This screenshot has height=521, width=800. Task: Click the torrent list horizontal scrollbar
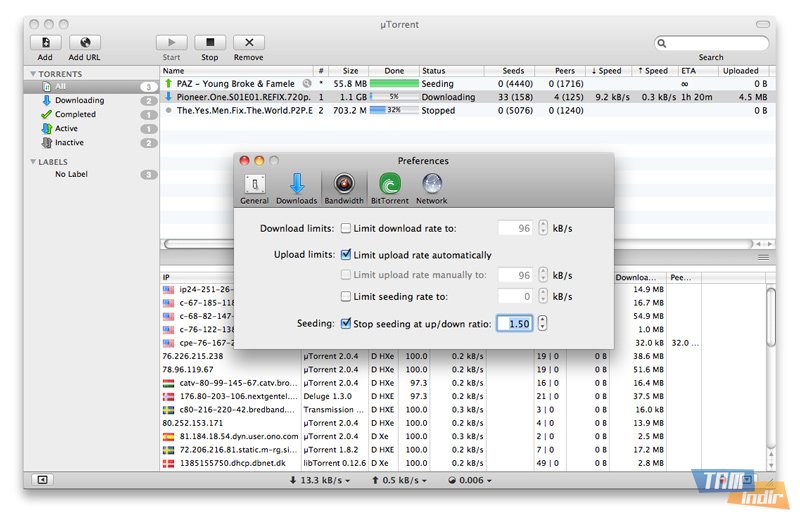tap(459, 244)
